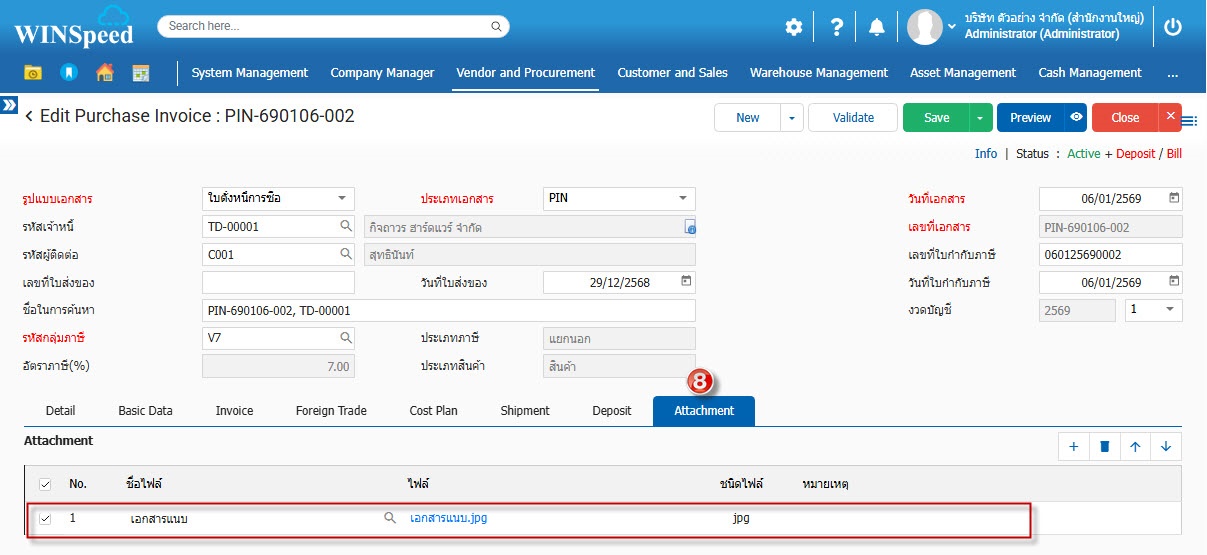The width and height of the screenshot is (1207, 555).
Task: Click the home icon in toolbar
Action: (x=105, y=73)
